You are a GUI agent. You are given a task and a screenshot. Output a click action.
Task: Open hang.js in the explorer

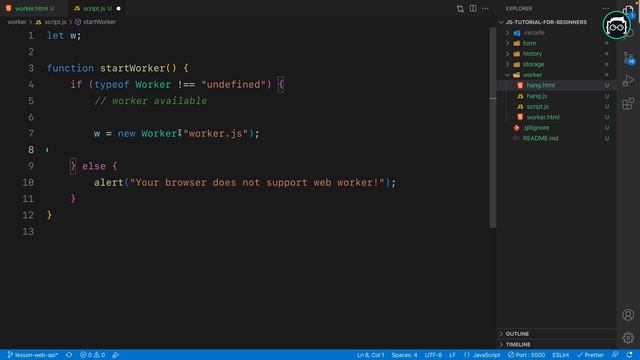pos(536,96)
